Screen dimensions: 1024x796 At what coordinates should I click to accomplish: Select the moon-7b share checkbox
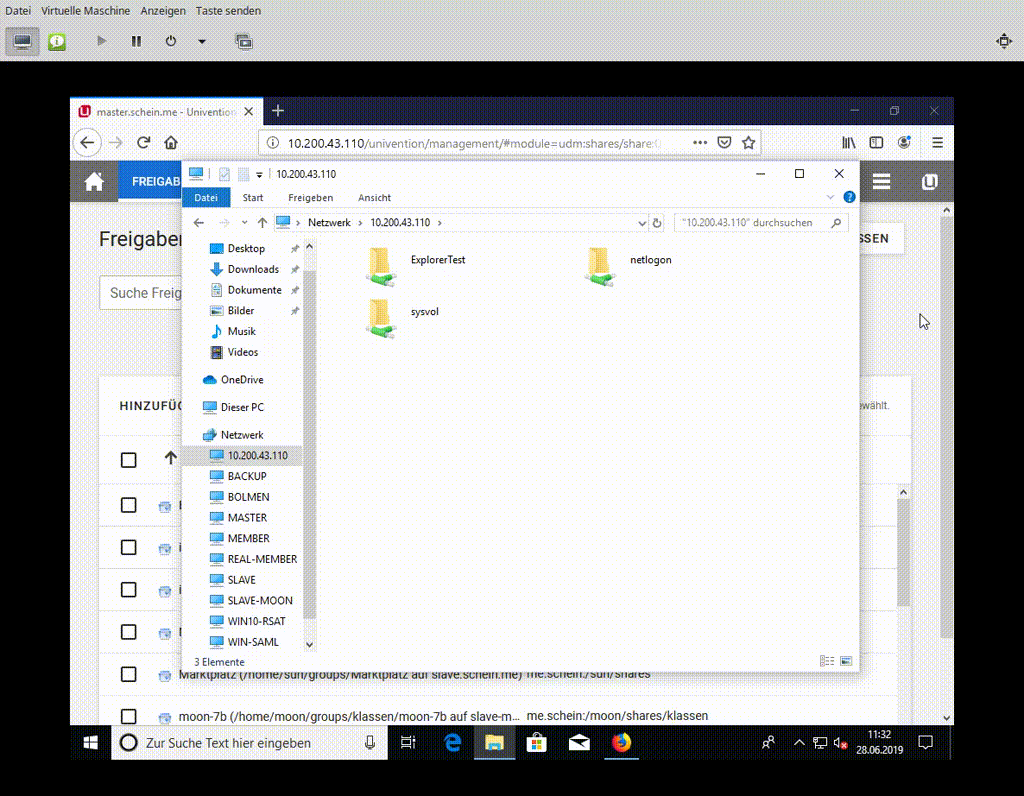(x=129, y=716)
